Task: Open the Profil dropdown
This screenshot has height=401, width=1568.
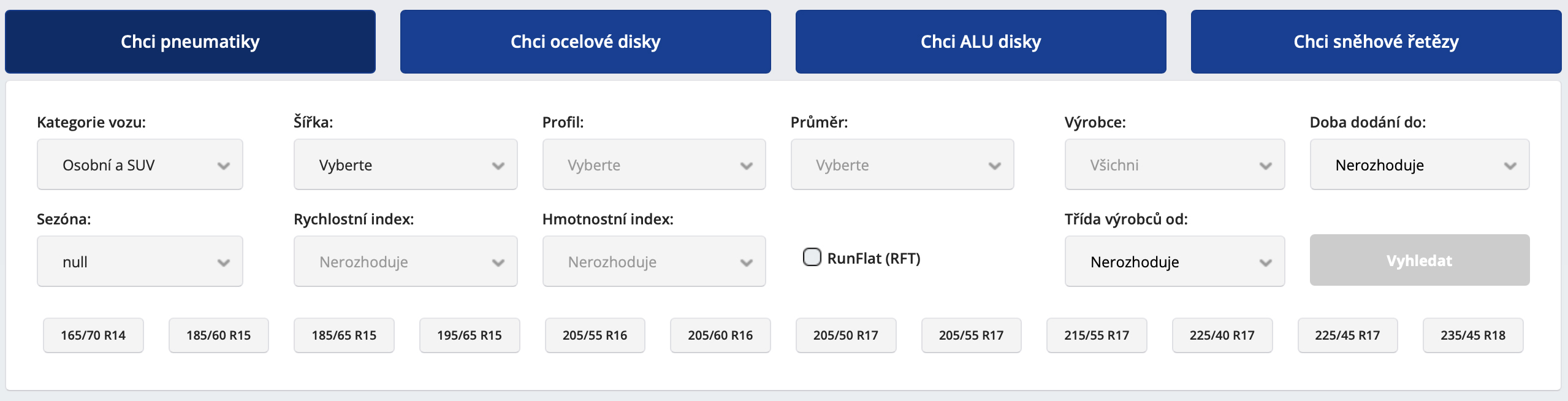Action: 653,165
